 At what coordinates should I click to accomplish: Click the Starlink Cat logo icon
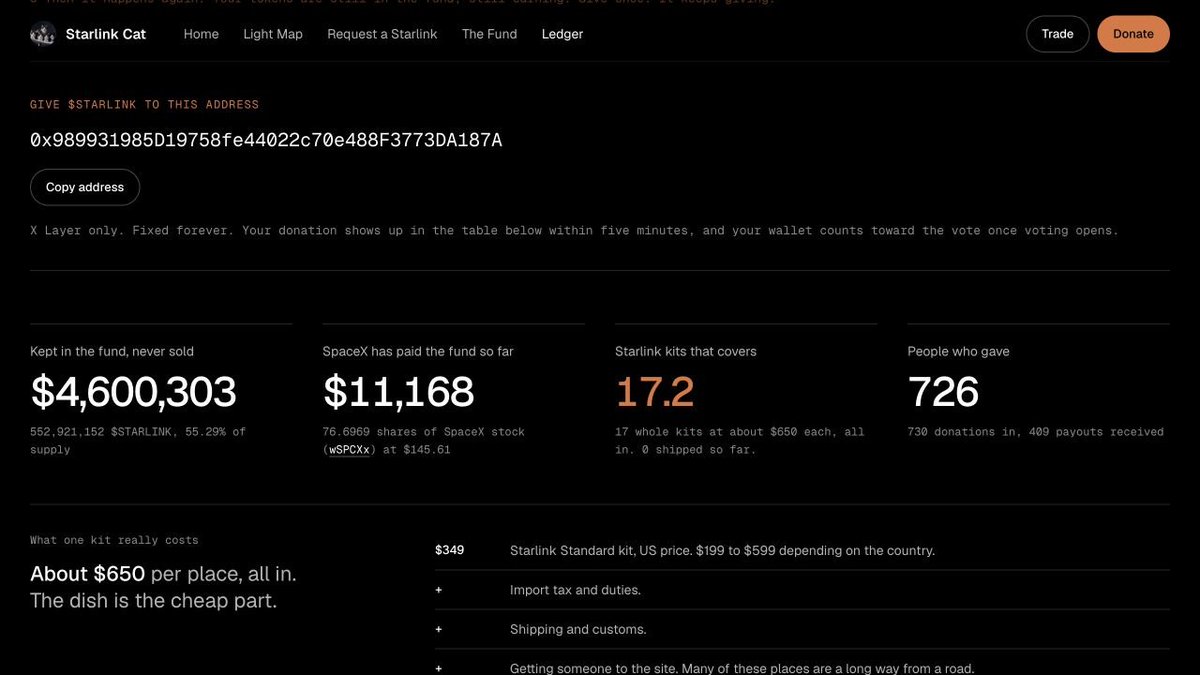43,34
